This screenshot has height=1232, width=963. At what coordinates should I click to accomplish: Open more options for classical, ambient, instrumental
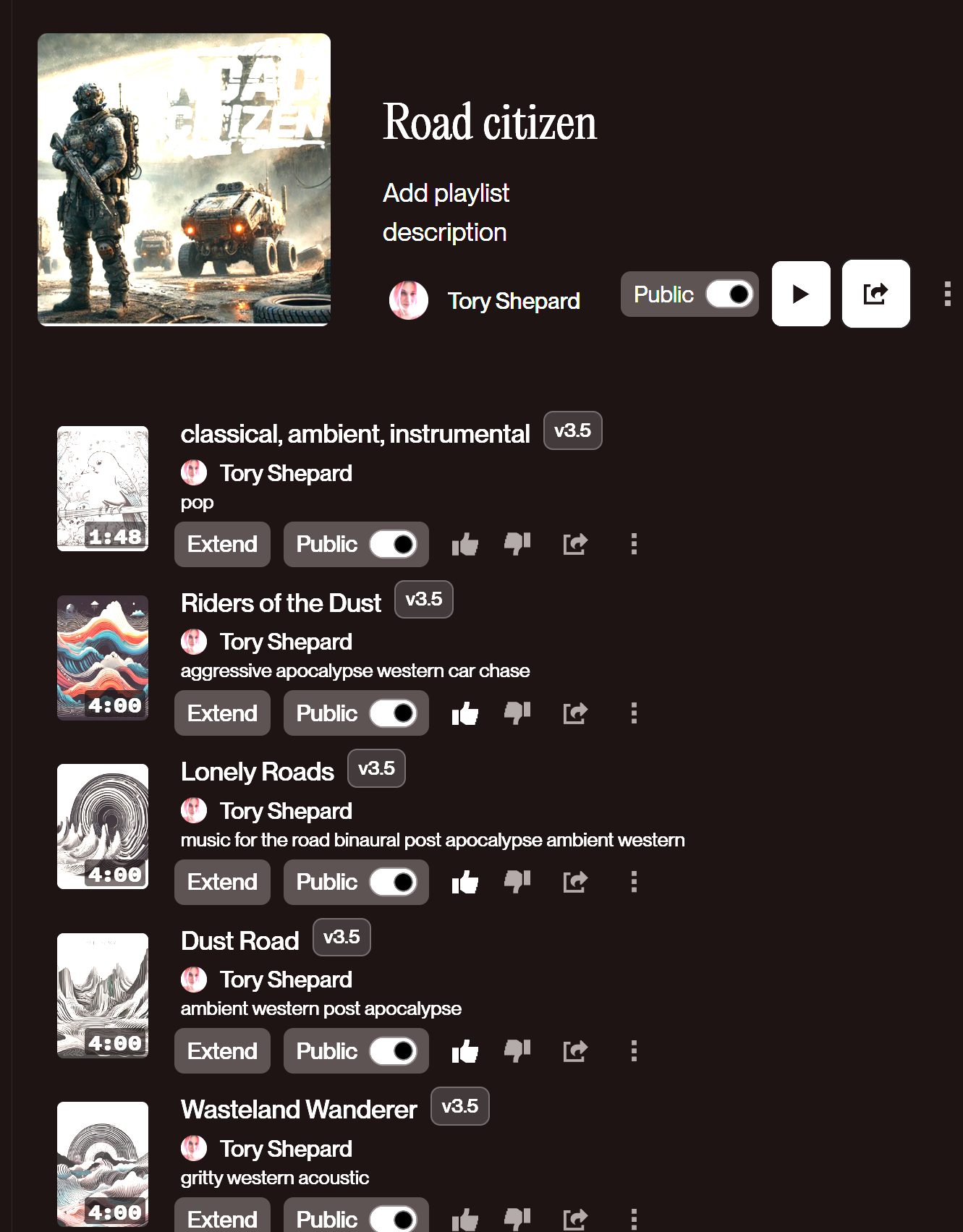(634, 544)
